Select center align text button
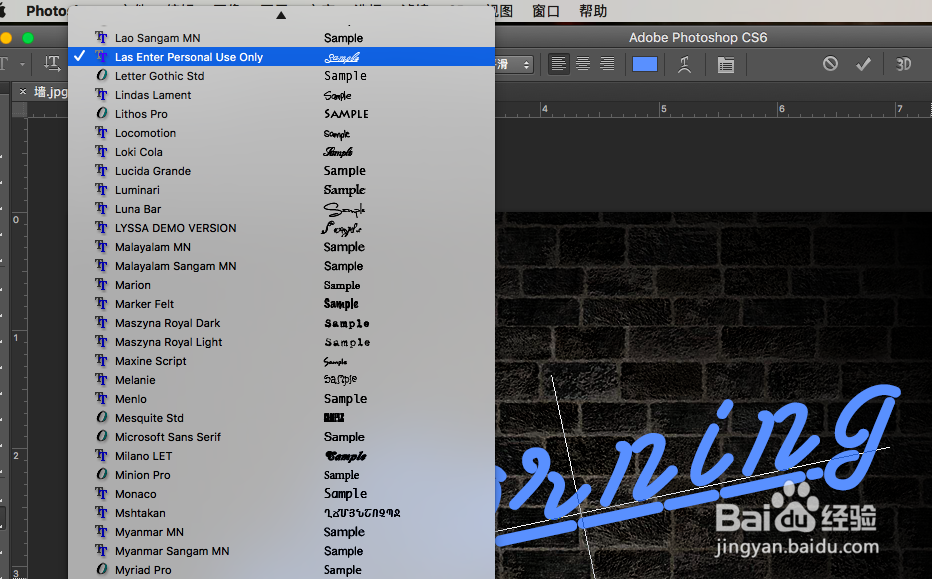Screen dimensions: 932x579 point(583,64)
